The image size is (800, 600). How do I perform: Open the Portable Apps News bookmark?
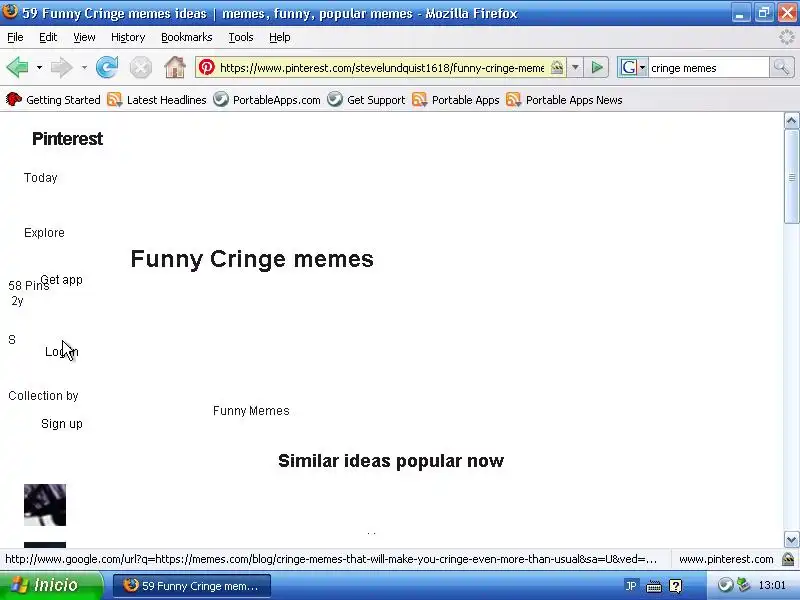[564, 100]
